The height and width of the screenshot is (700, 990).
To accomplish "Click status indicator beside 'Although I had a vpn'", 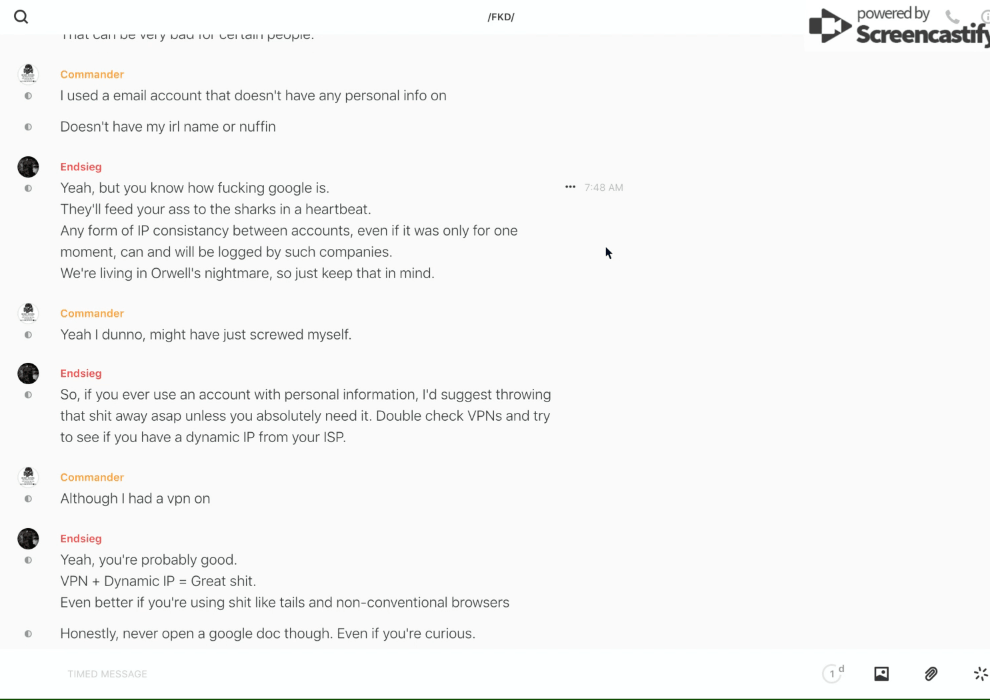I will (x=28, y=499).
